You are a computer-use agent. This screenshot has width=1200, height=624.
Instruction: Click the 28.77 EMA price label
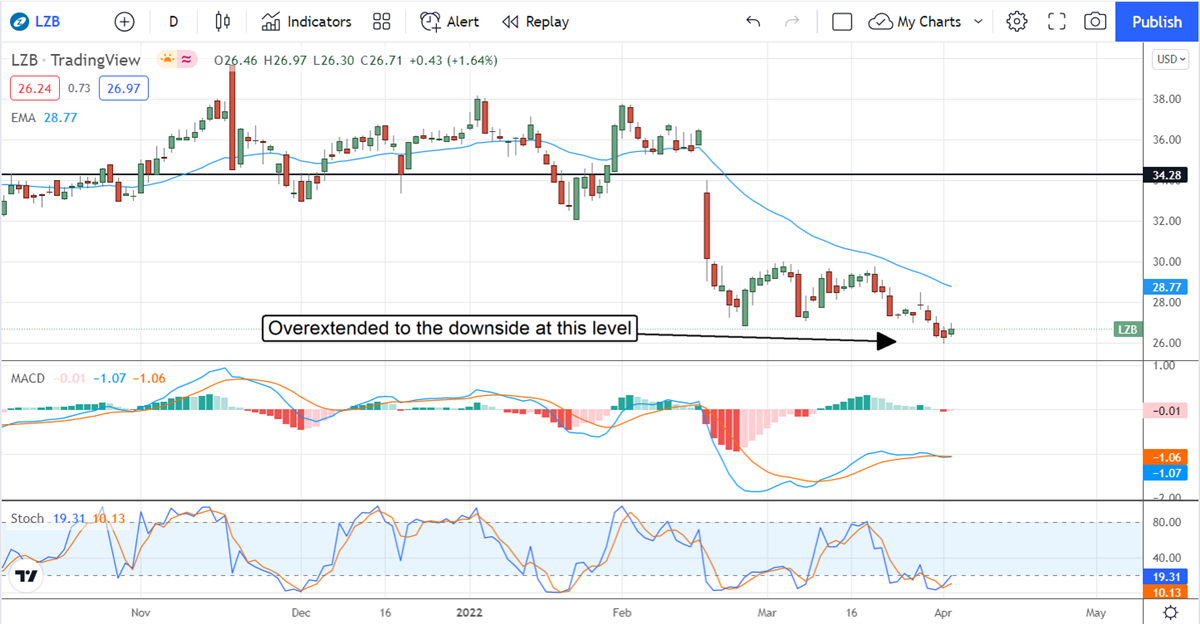pyautogui.click(x=1167, y=286)
